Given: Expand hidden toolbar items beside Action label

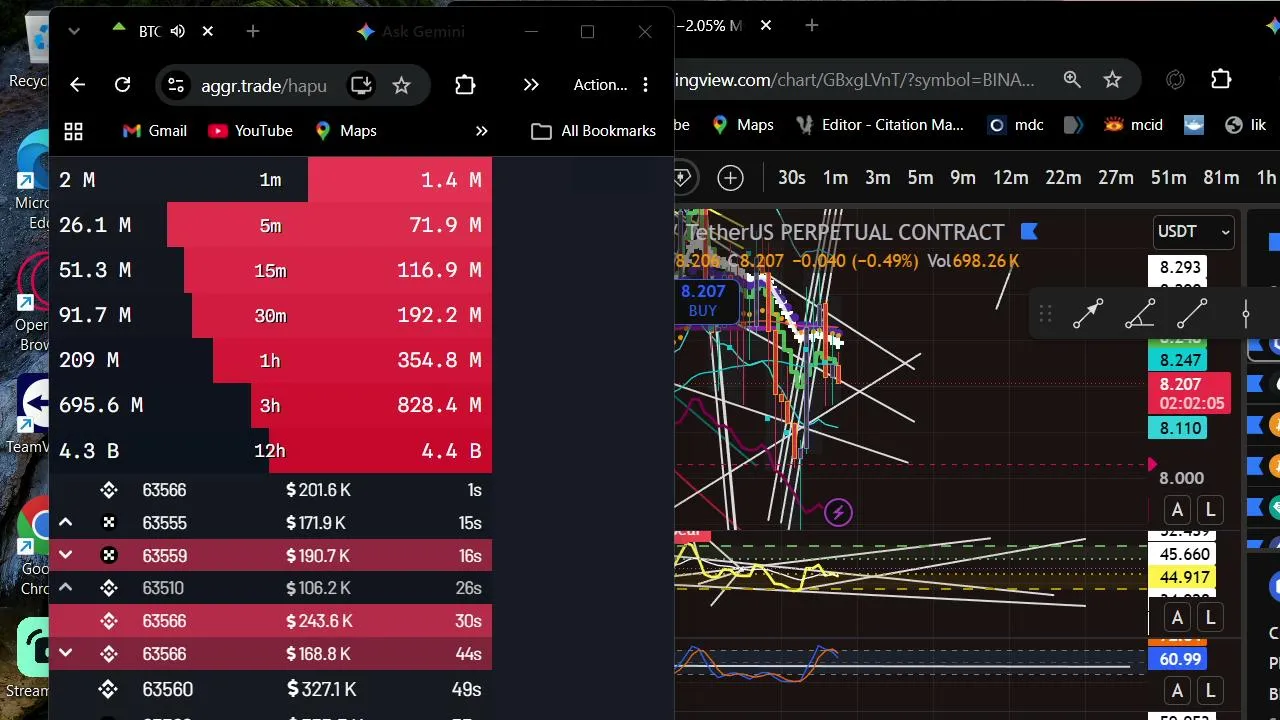Looking at the screenshot, I should (x=531, y=85).
